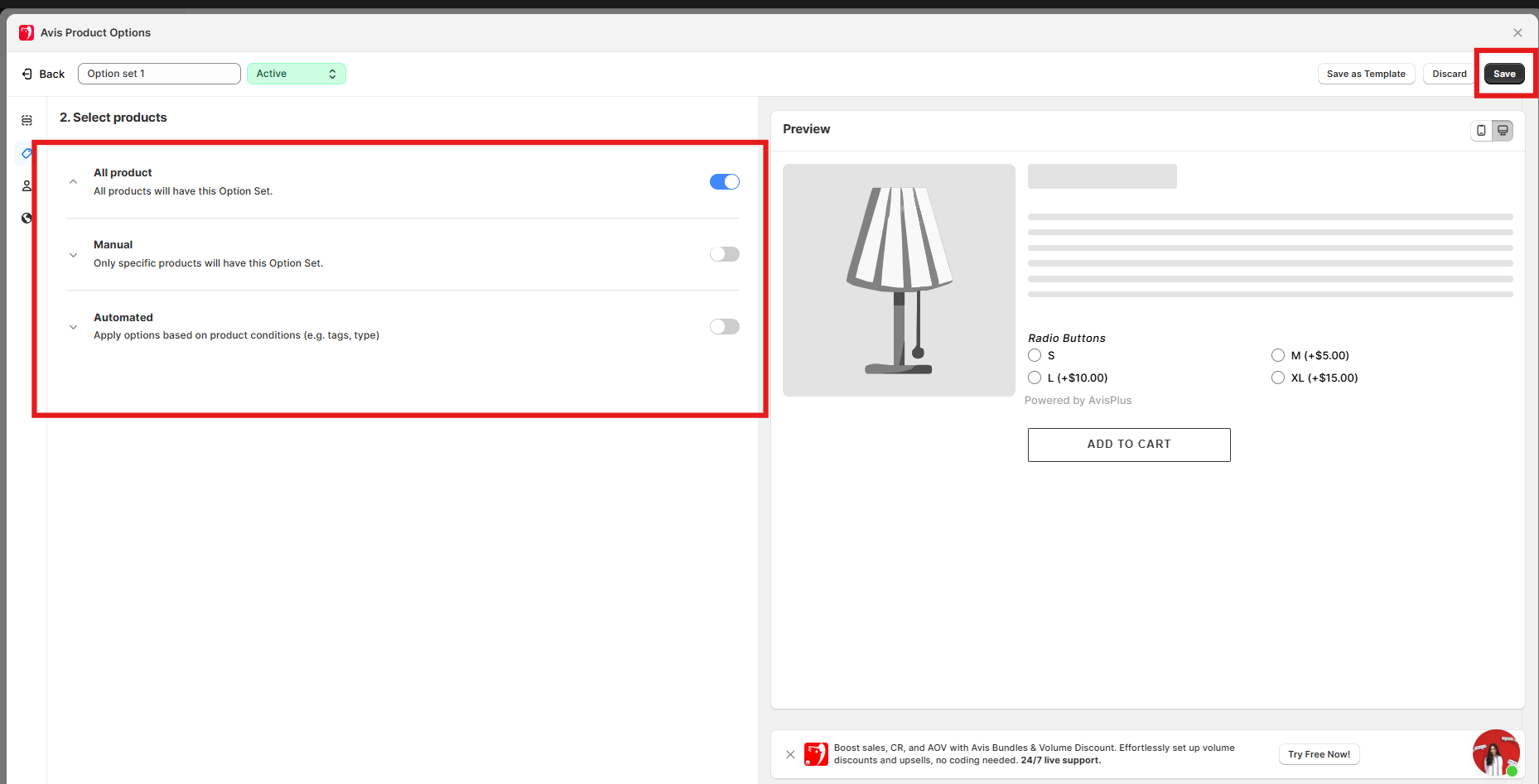Collapse the All product section chevron
The width and height of the screenshot is (1539, 784).
point(74,182)
